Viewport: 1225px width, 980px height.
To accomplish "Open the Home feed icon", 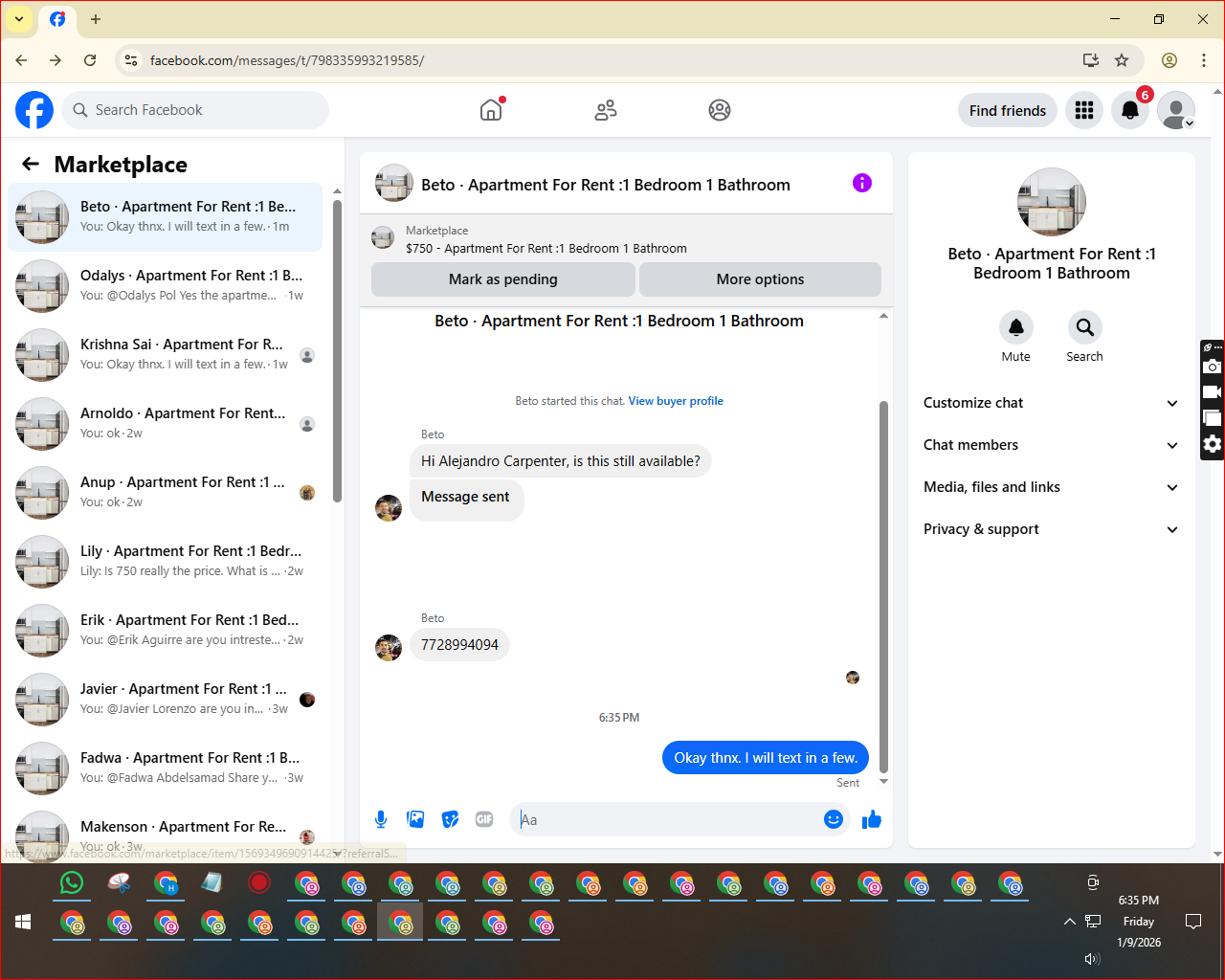I will point(491,110).
